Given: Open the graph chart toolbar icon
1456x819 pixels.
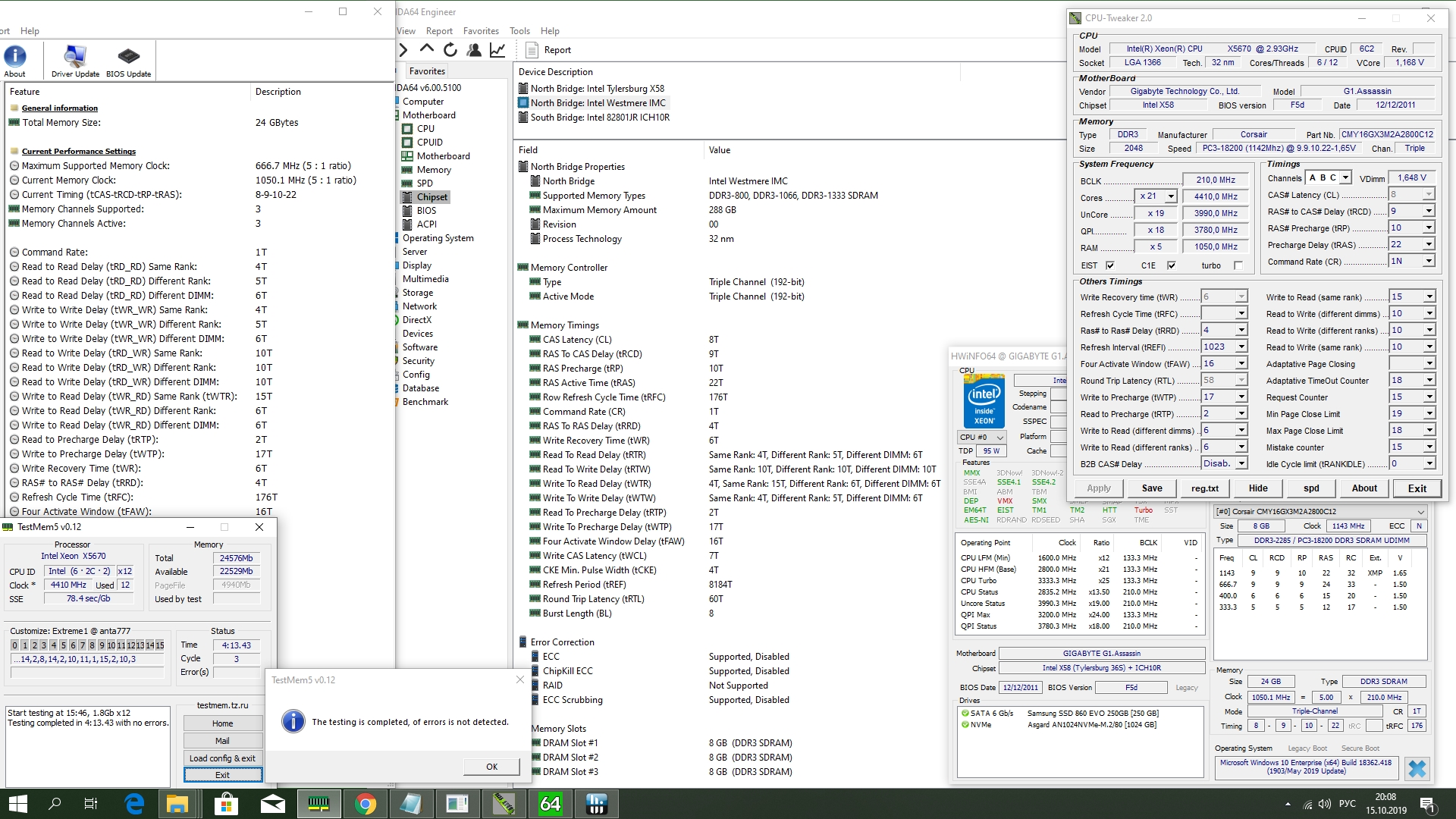Looking at the screenshot, I should pos(497,50).
